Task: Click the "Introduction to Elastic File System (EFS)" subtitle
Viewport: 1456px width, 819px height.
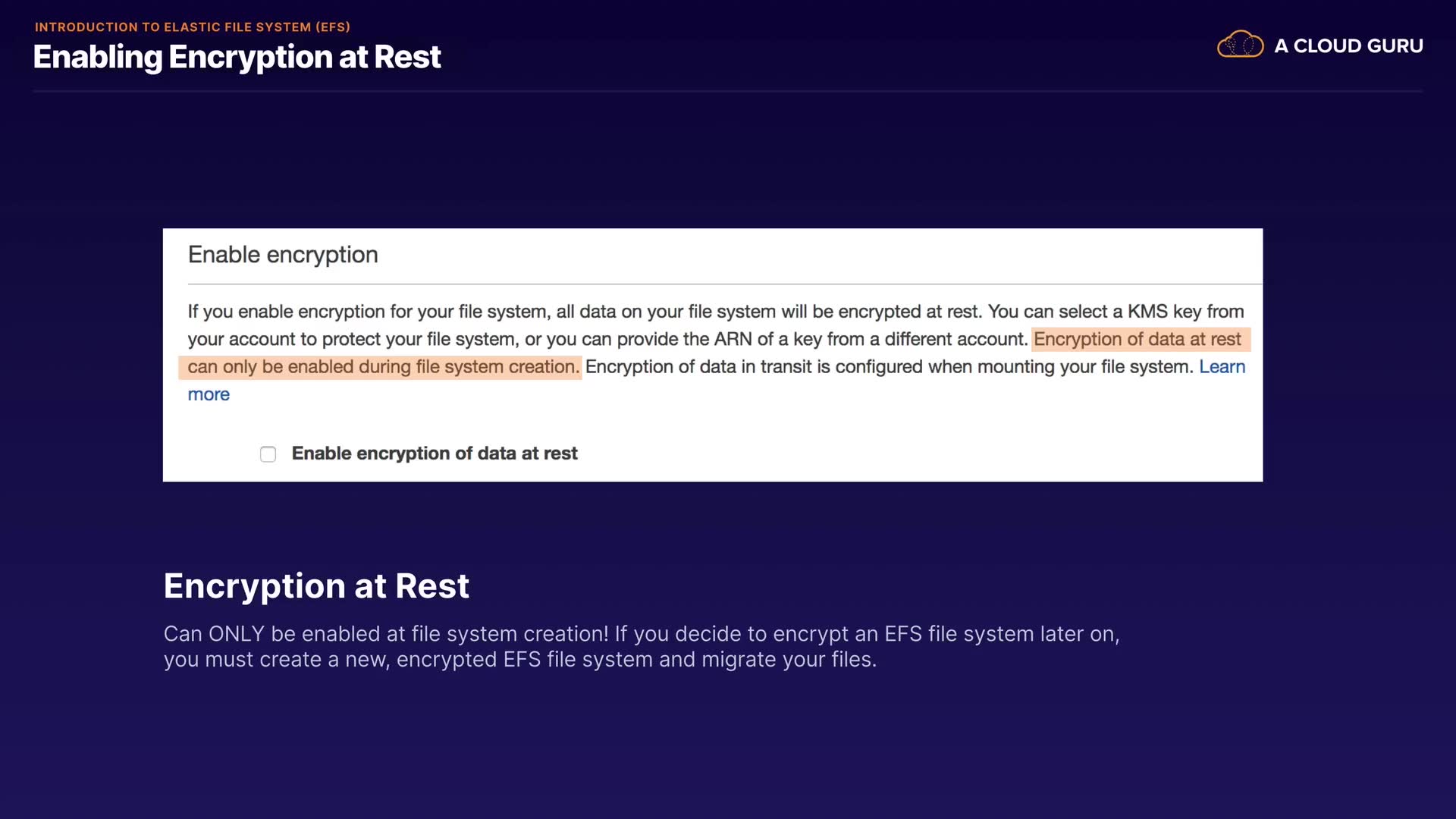Action: (193, 27)
